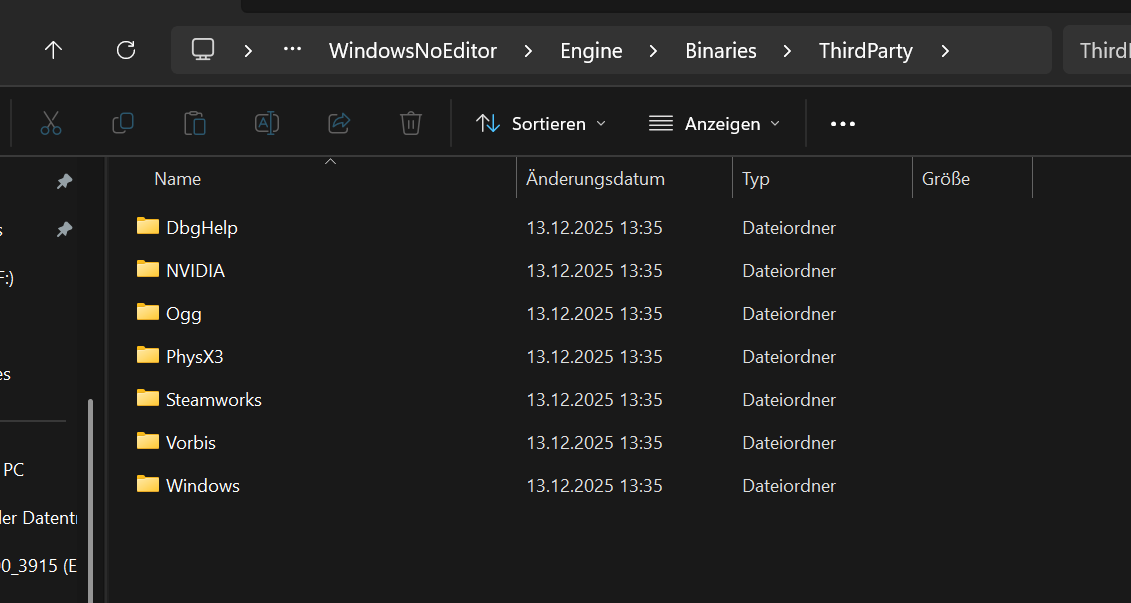Sort by Änderungsdatum column header
Viewport: 1131px width, 603px height.
[x=596, y=179]
